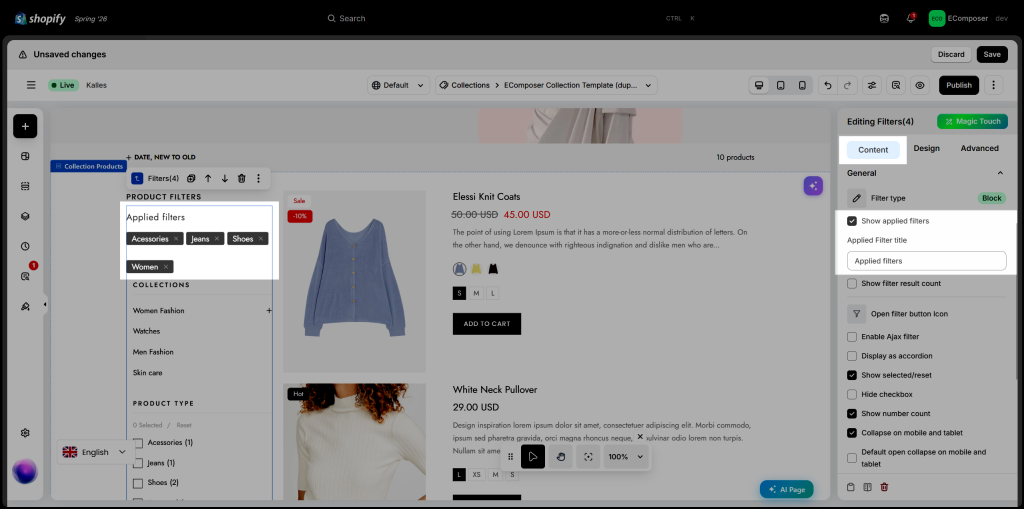The width and height of the screenshot is (1024, 509).
Task: Expand Women Fashion collection
Action: point(268,310)
